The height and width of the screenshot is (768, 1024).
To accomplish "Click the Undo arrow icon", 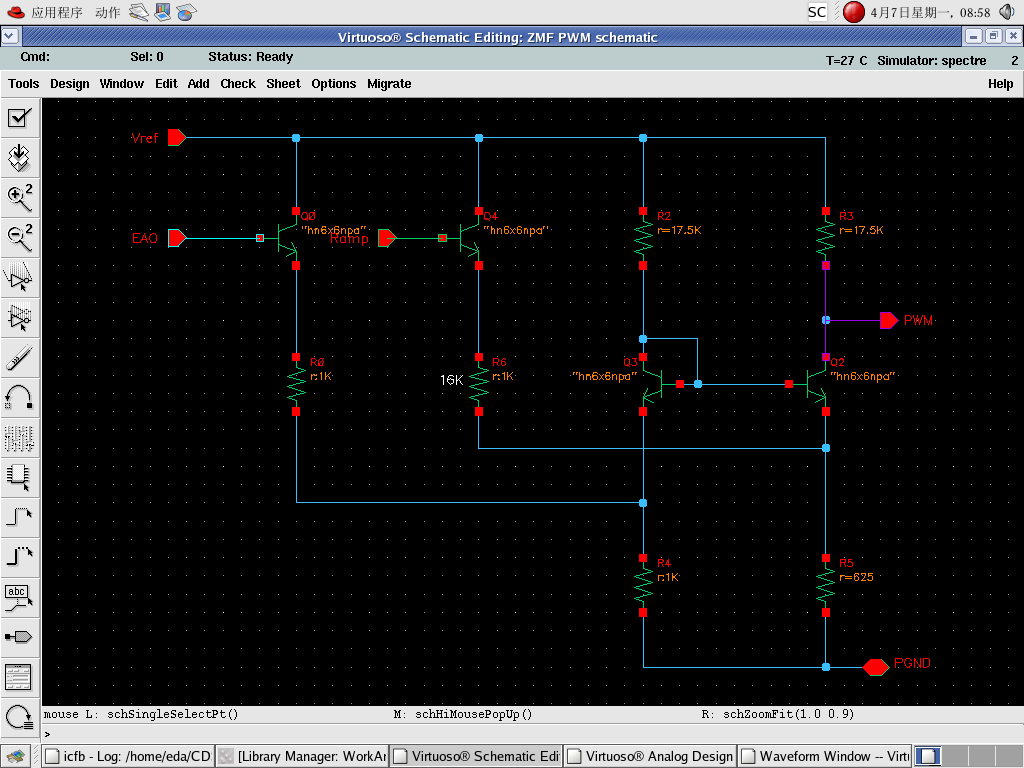I will (x=19, y=397).
